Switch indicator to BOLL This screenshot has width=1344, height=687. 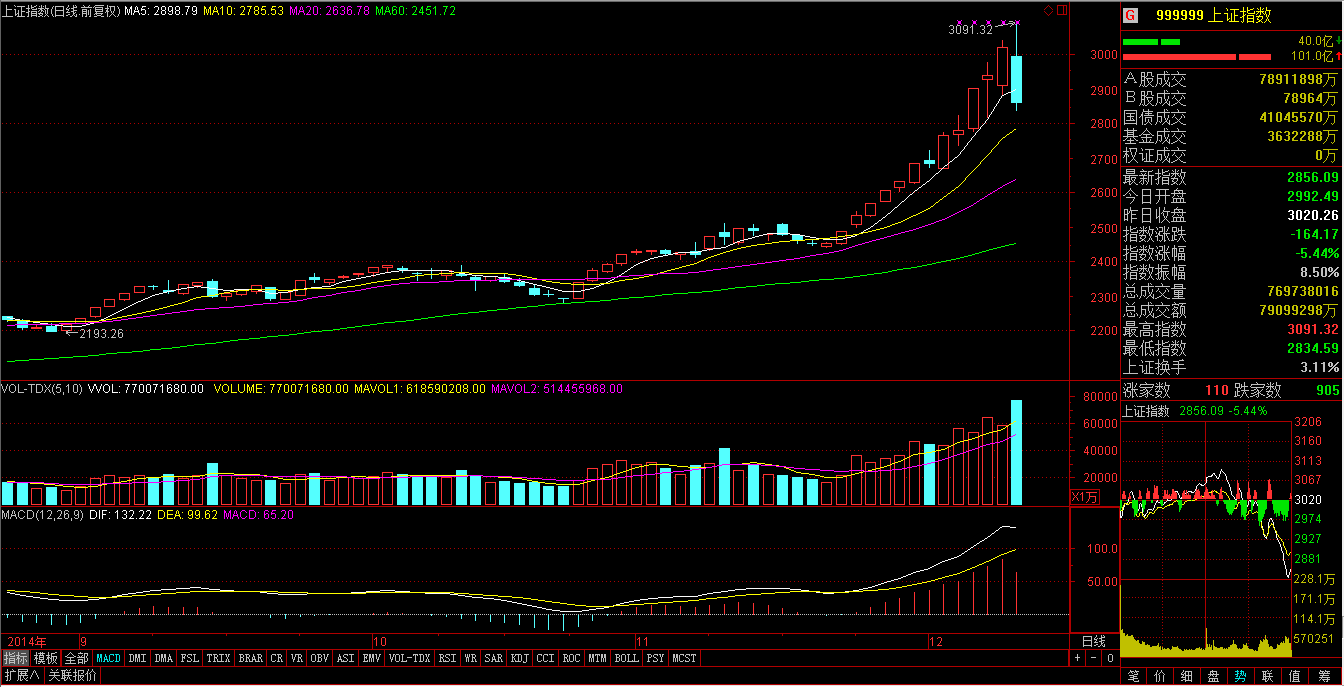coord(626,658)
